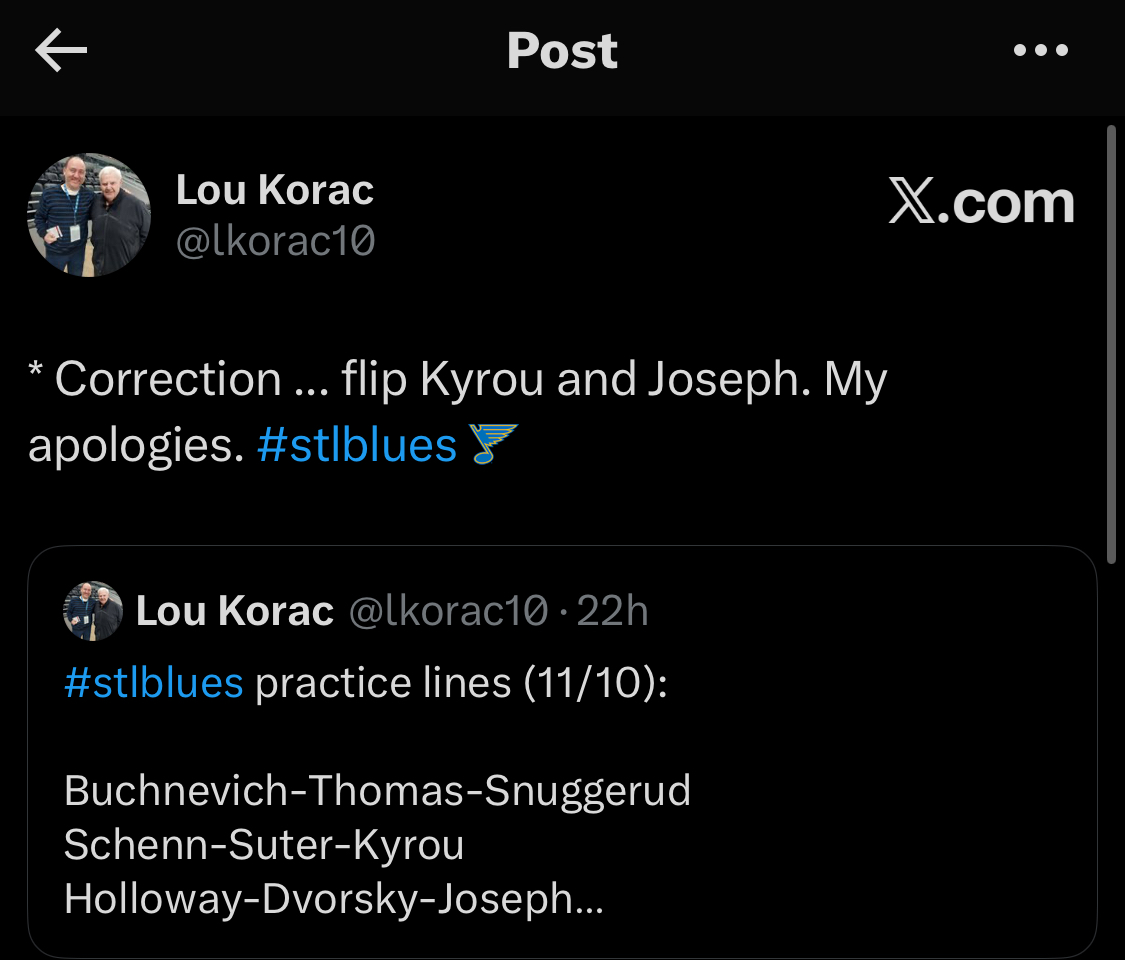Tap the small avatar in quoted post
This screenshot has width=1125, height=960.
pos(93,611)
